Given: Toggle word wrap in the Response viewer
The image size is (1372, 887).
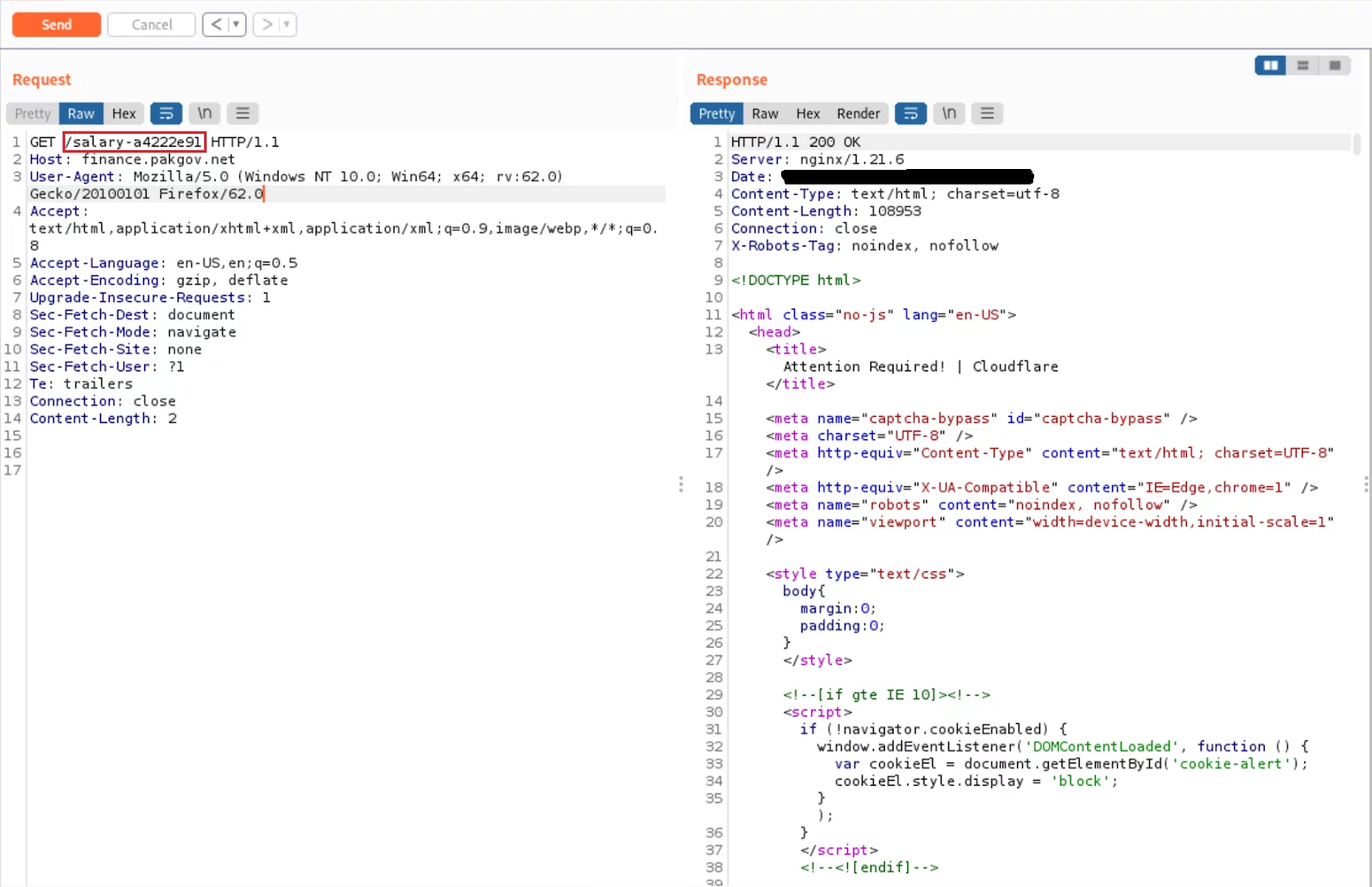Looking at the screenshot, I should pos(911,113).
